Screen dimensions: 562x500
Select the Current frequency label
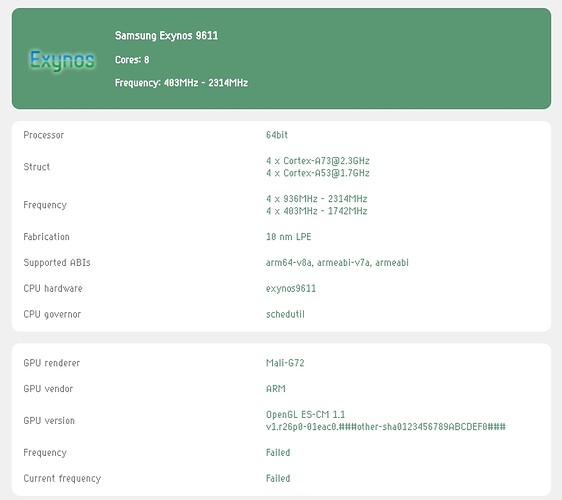62,478
